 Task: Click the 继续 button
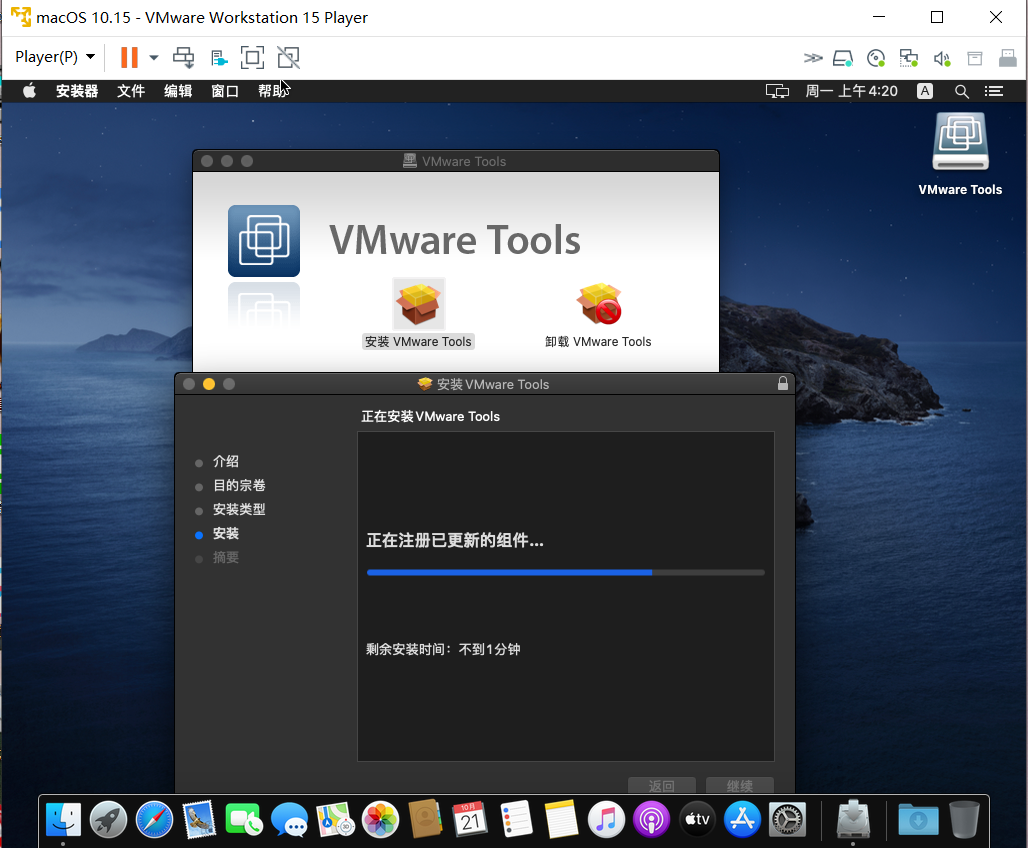pyautogui.click(x=740, y=785)
